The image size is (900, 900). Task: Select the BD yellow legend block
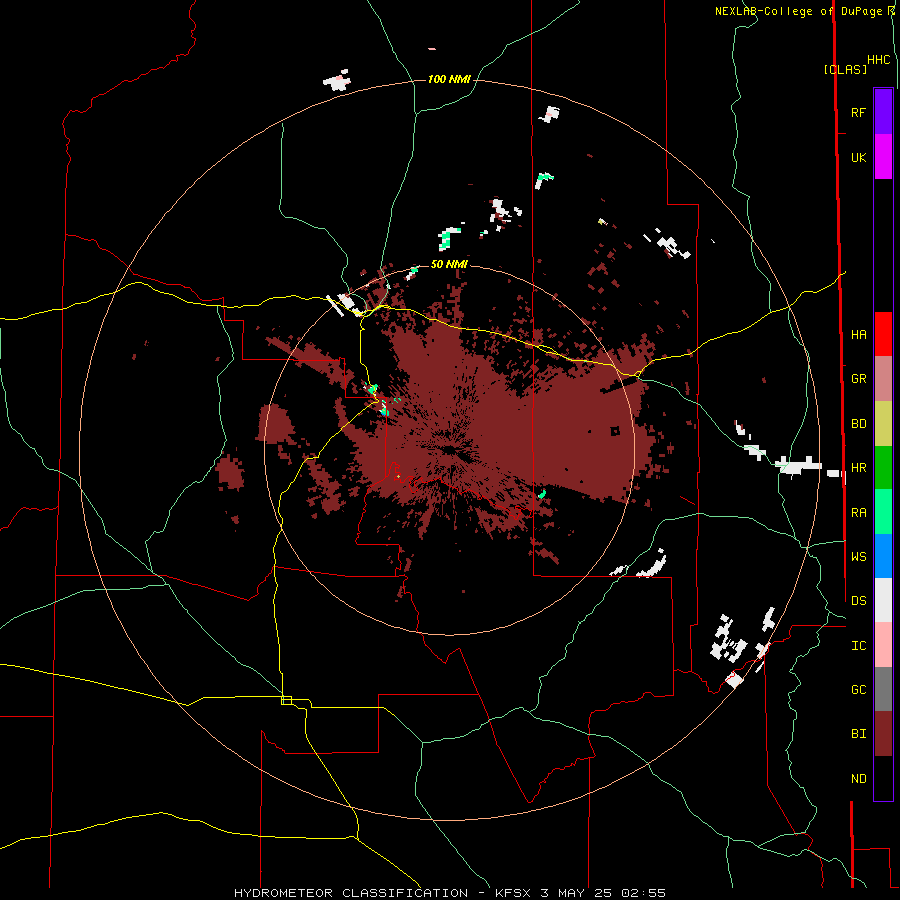pos(883,424)
